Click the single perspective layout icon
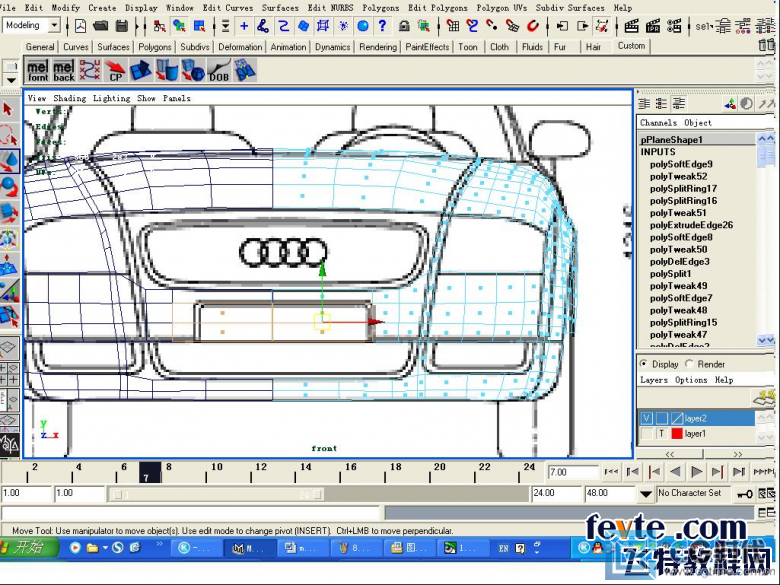The width and height of the screenshot is (780, 585). click(9, 347)
